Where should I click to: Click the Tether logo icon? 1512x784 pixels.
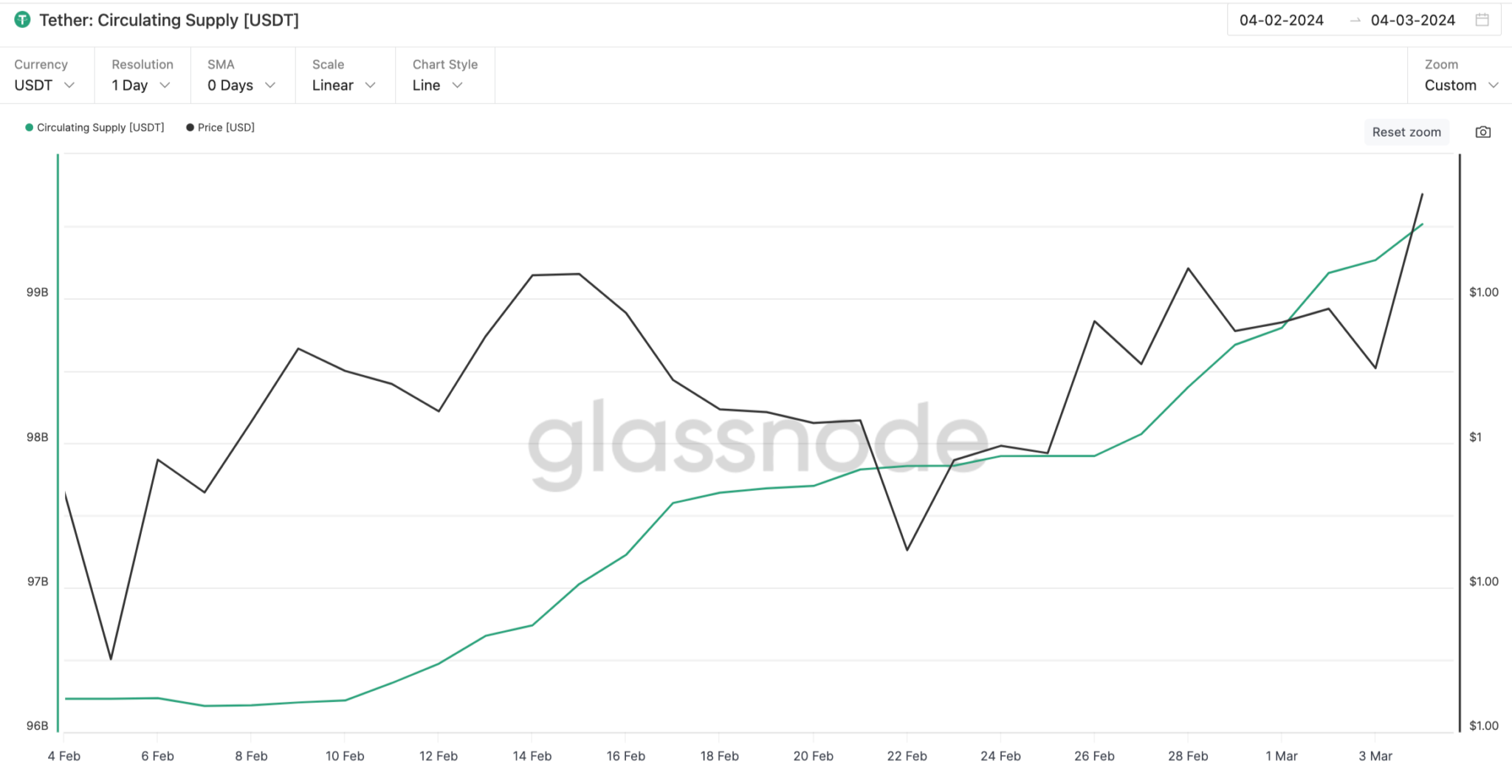tap(23, 20)
